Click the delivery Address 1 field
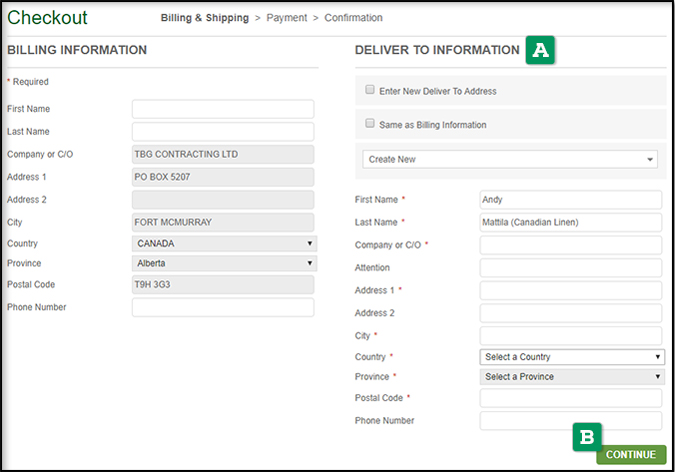This screenshot has height=472, width=675. pos(571,291)
